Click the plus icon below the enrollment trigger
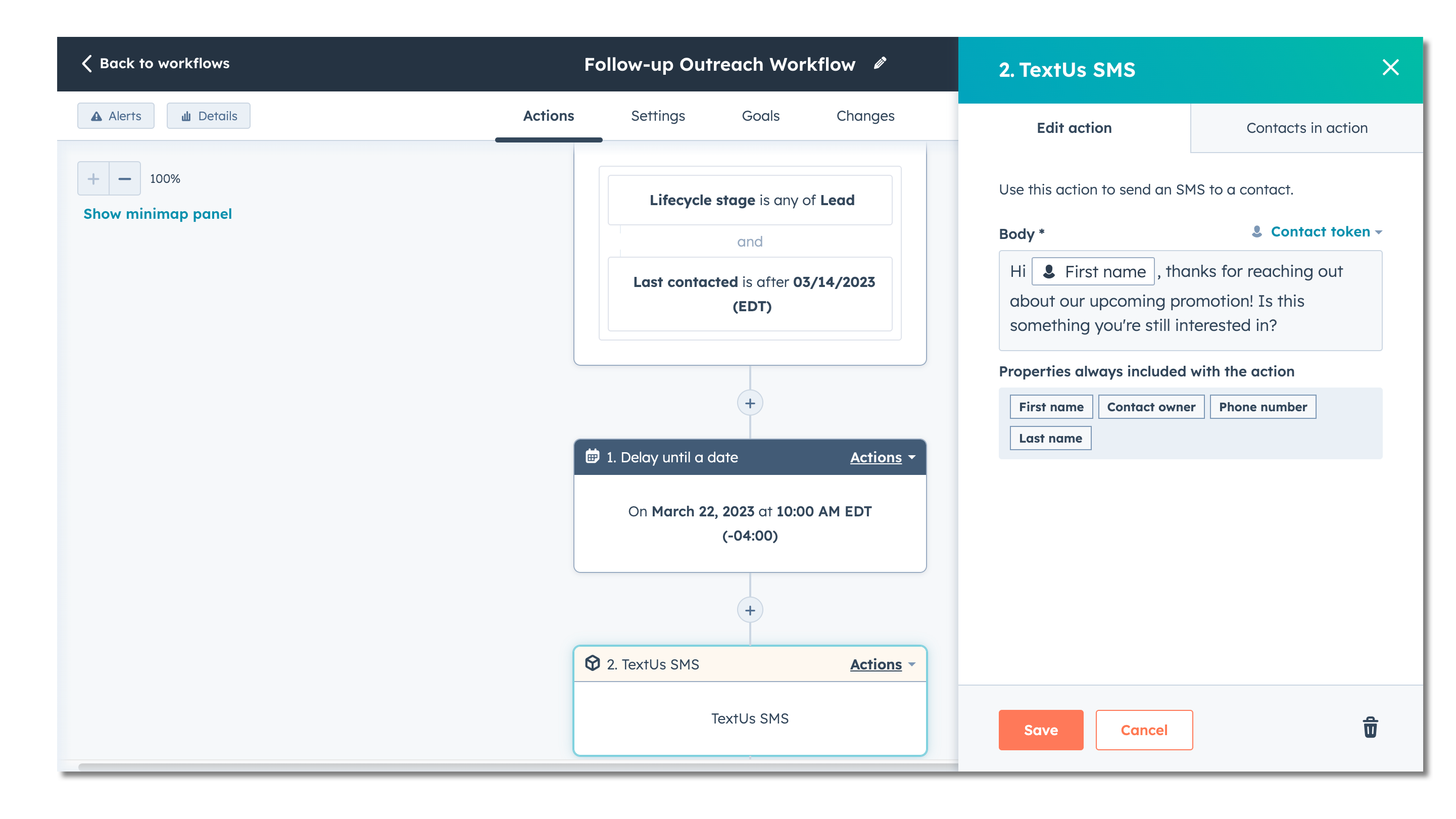 tap(750, 403)
